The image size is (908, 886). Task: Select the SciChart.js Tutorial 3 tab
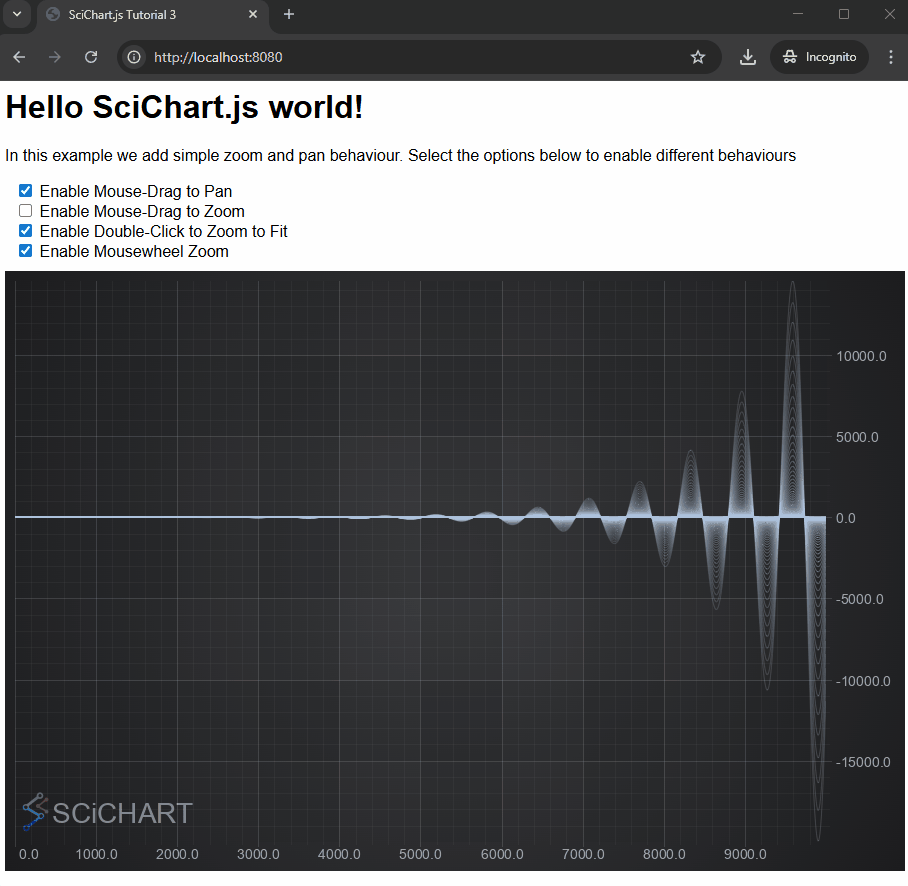(150, 15)
